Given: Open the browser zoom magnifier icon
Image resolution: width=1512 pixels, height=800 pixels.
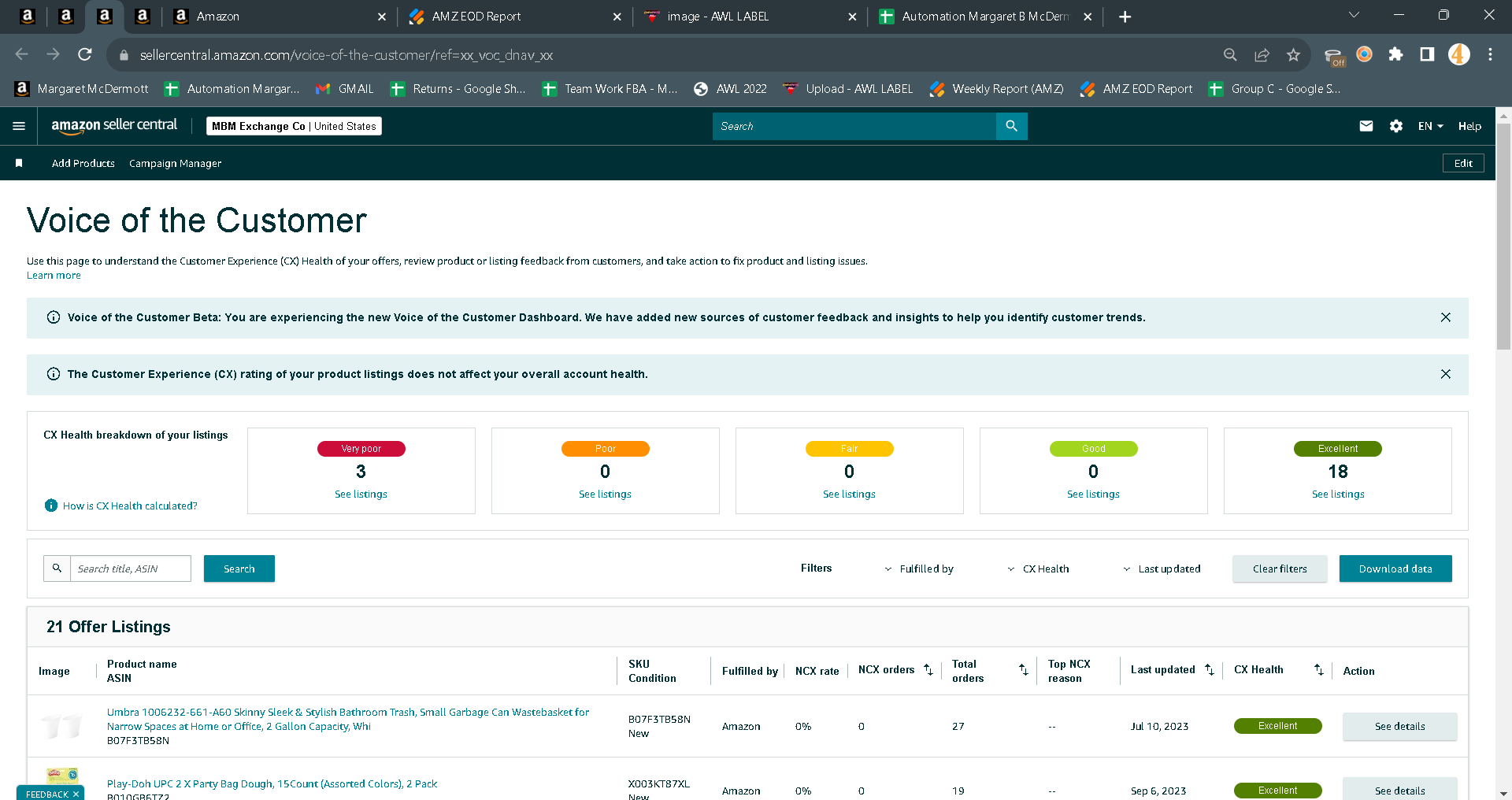Looking at the screenshot, I should [x=1230, y=54].
